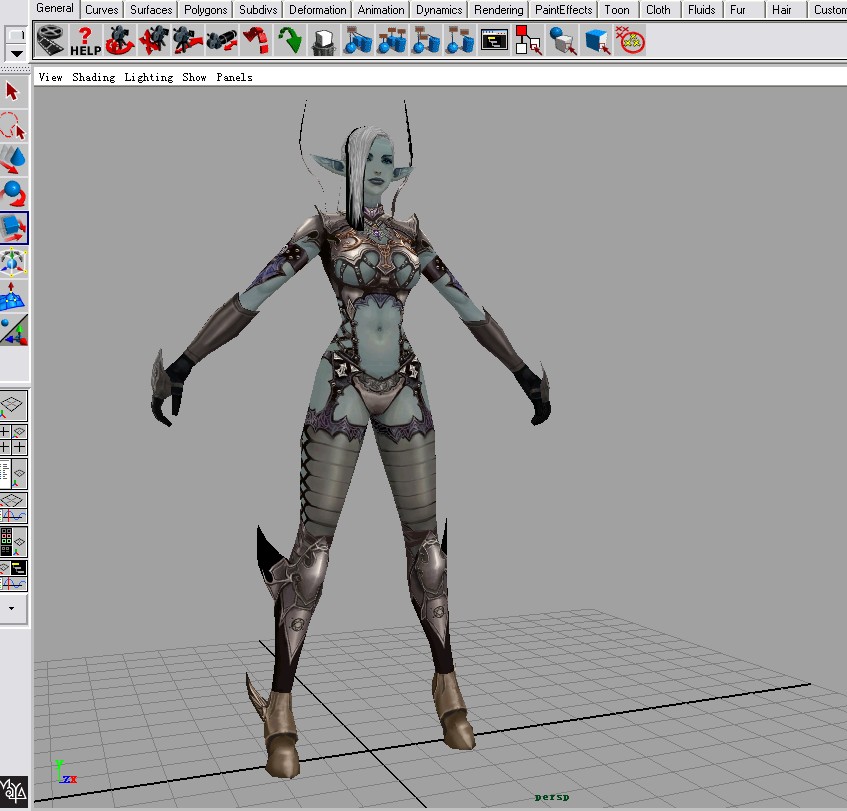The image size is (847, 811).
Task: Expand the panel layout arrow dropdown
Action: click(11, 608)
